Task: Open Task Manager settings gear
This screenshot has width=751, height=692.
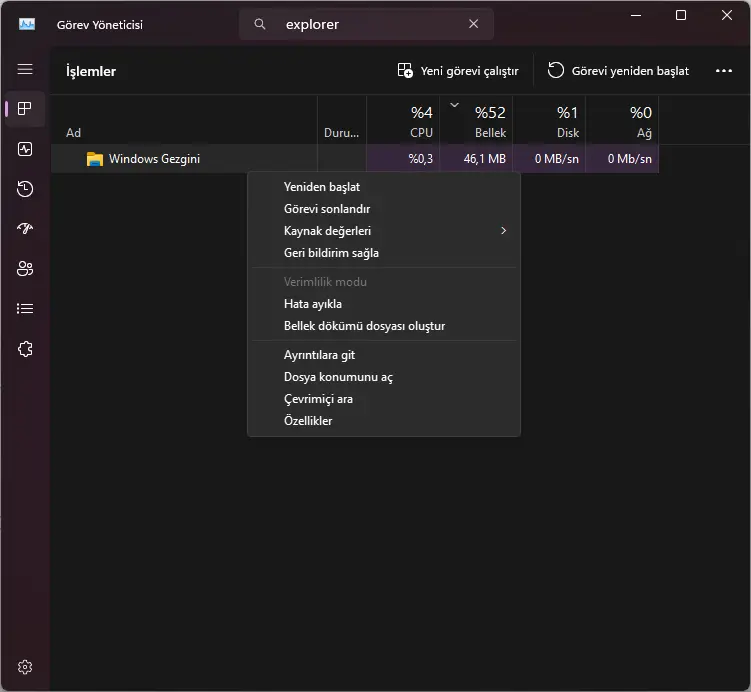Action: (x=25, y=667)
